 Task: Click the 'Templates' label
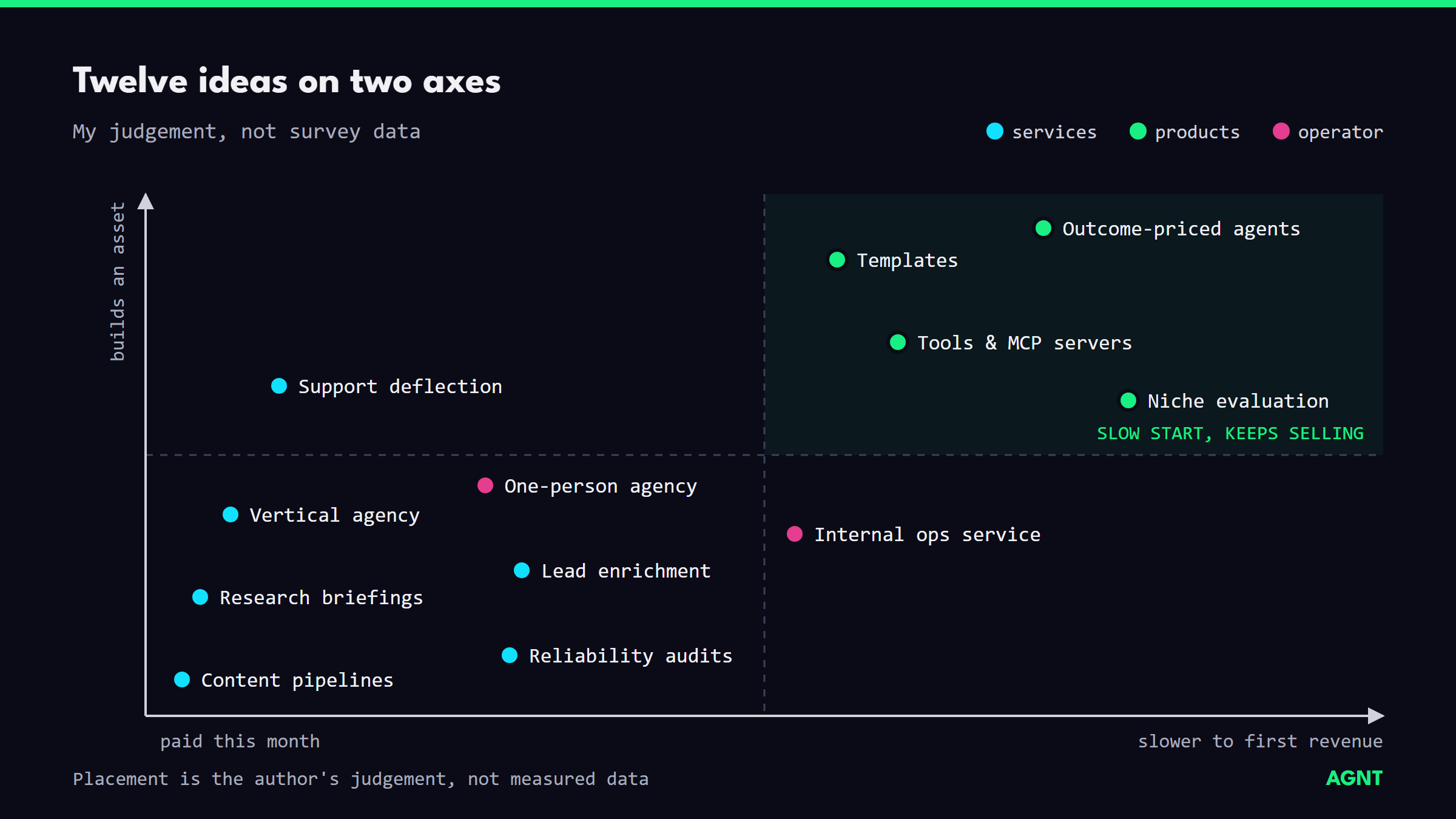pos(908,261)
